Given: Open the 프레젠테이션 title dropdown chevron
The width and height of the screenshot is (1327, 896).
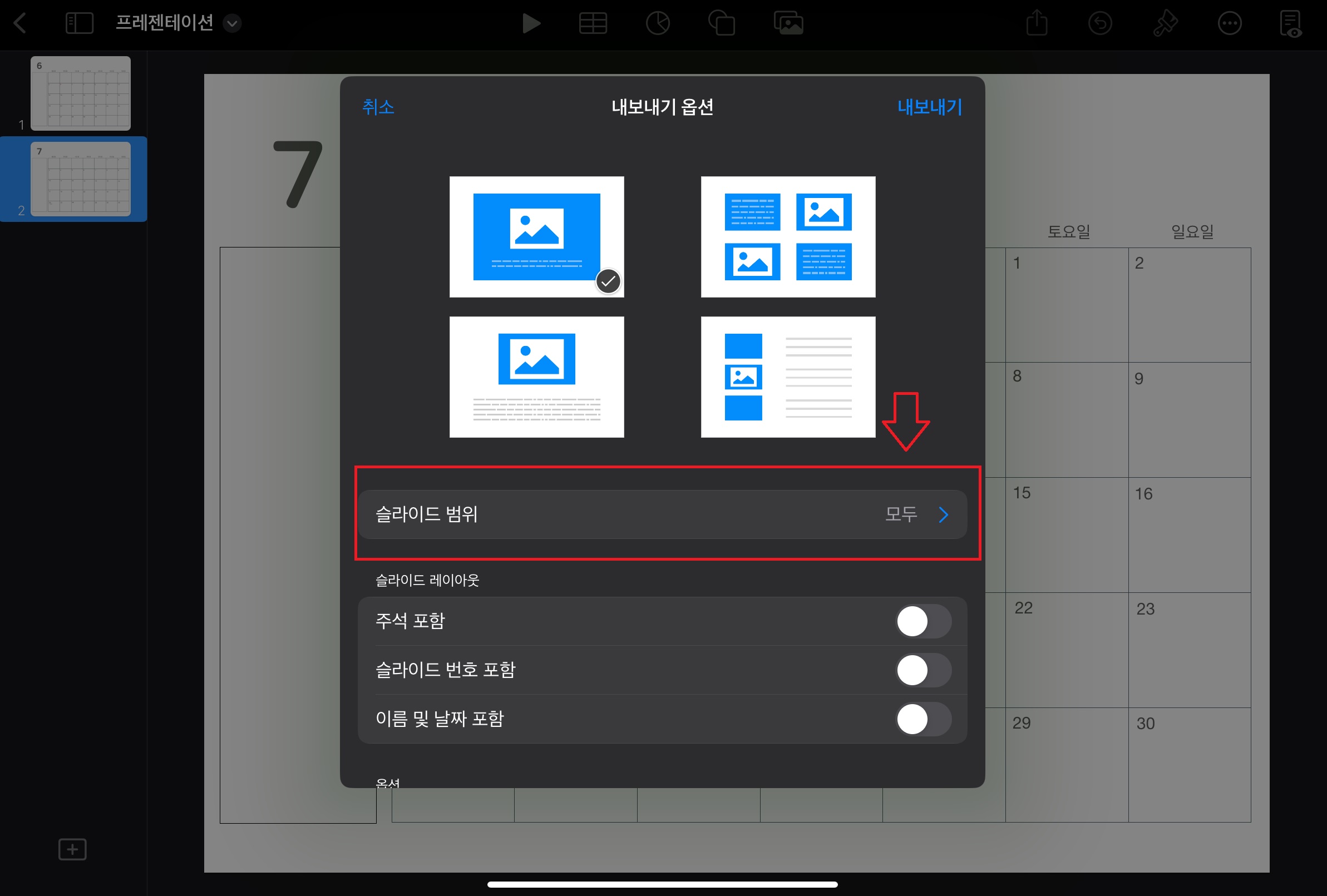Looking at the screenshot, I should pyautogui.click(x=232, y=23).
